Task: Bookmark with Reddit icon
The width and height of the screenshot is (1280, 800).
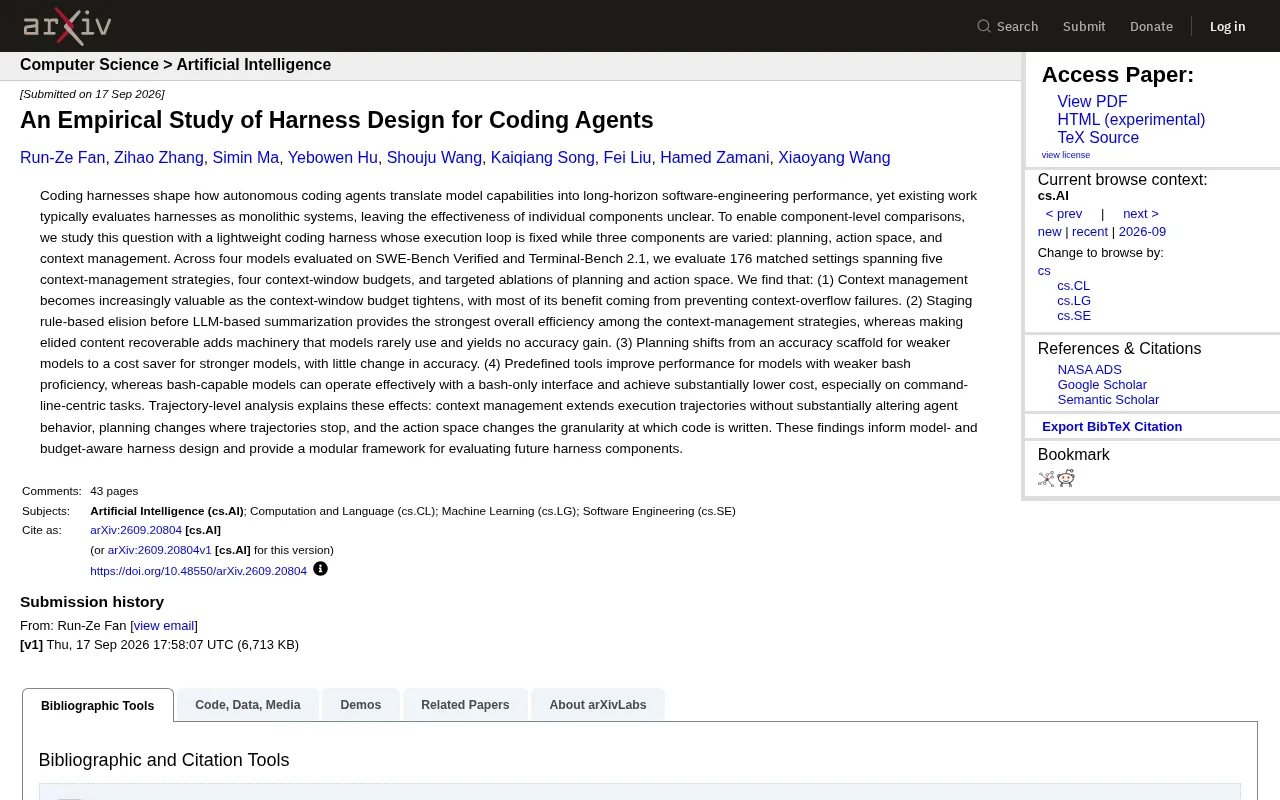Action: pyautogui.click(x=1066, y=478)
